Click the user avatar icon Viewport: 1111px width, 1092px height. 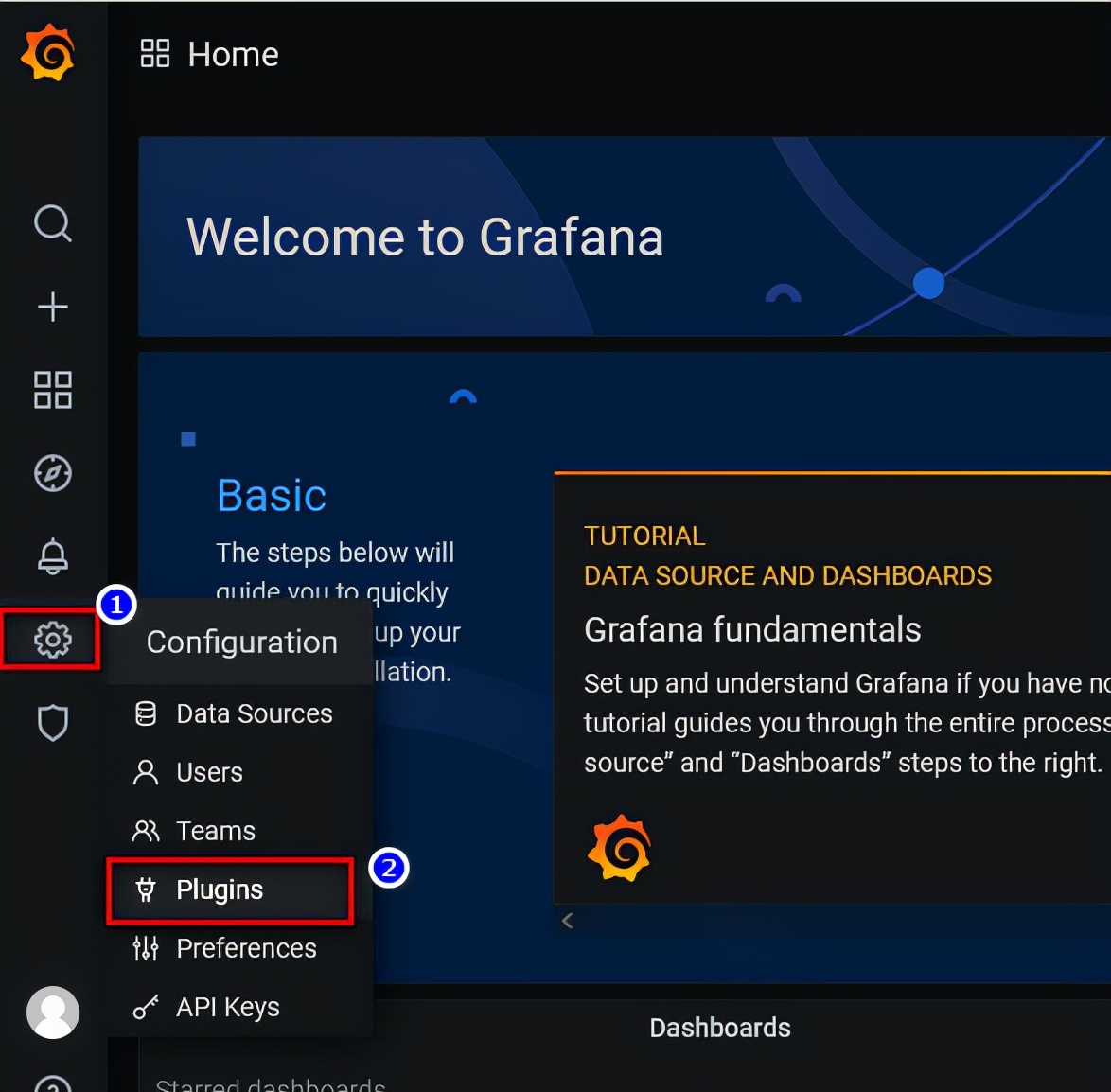pyautogui.click(x=52, y=1013)
